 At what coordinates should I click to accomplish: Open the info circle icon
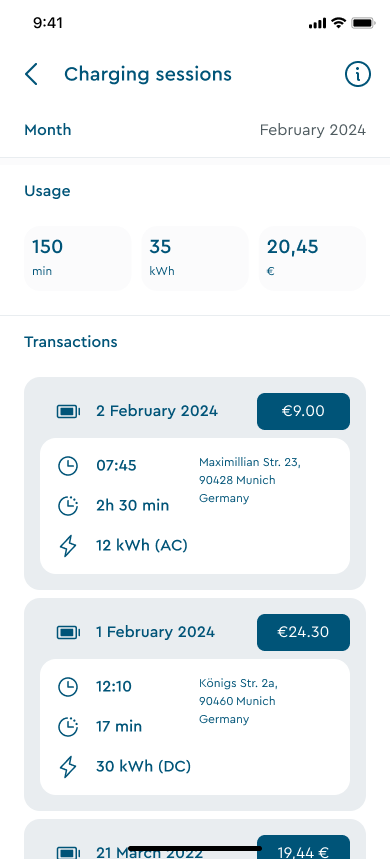point(358,74)
